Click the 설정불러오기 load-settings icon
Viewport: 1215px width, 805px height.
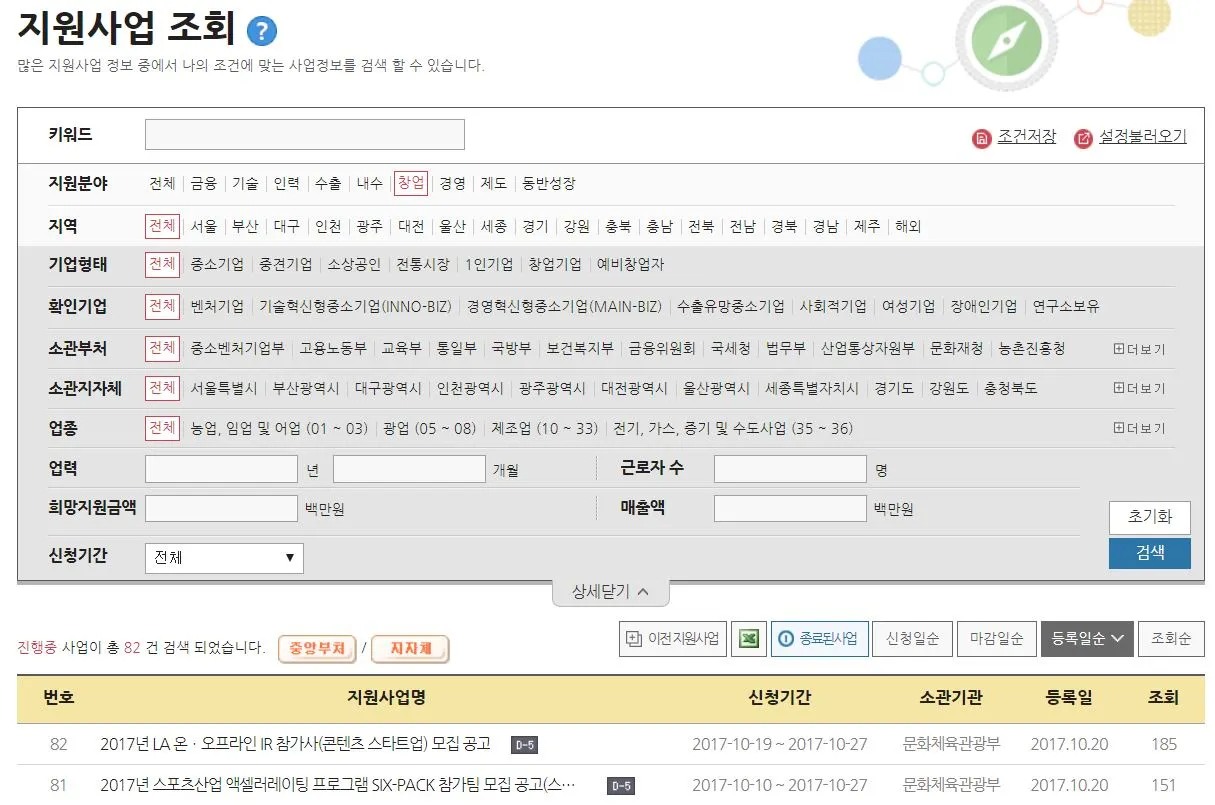pyautogui.click(x=1083, y=137)
